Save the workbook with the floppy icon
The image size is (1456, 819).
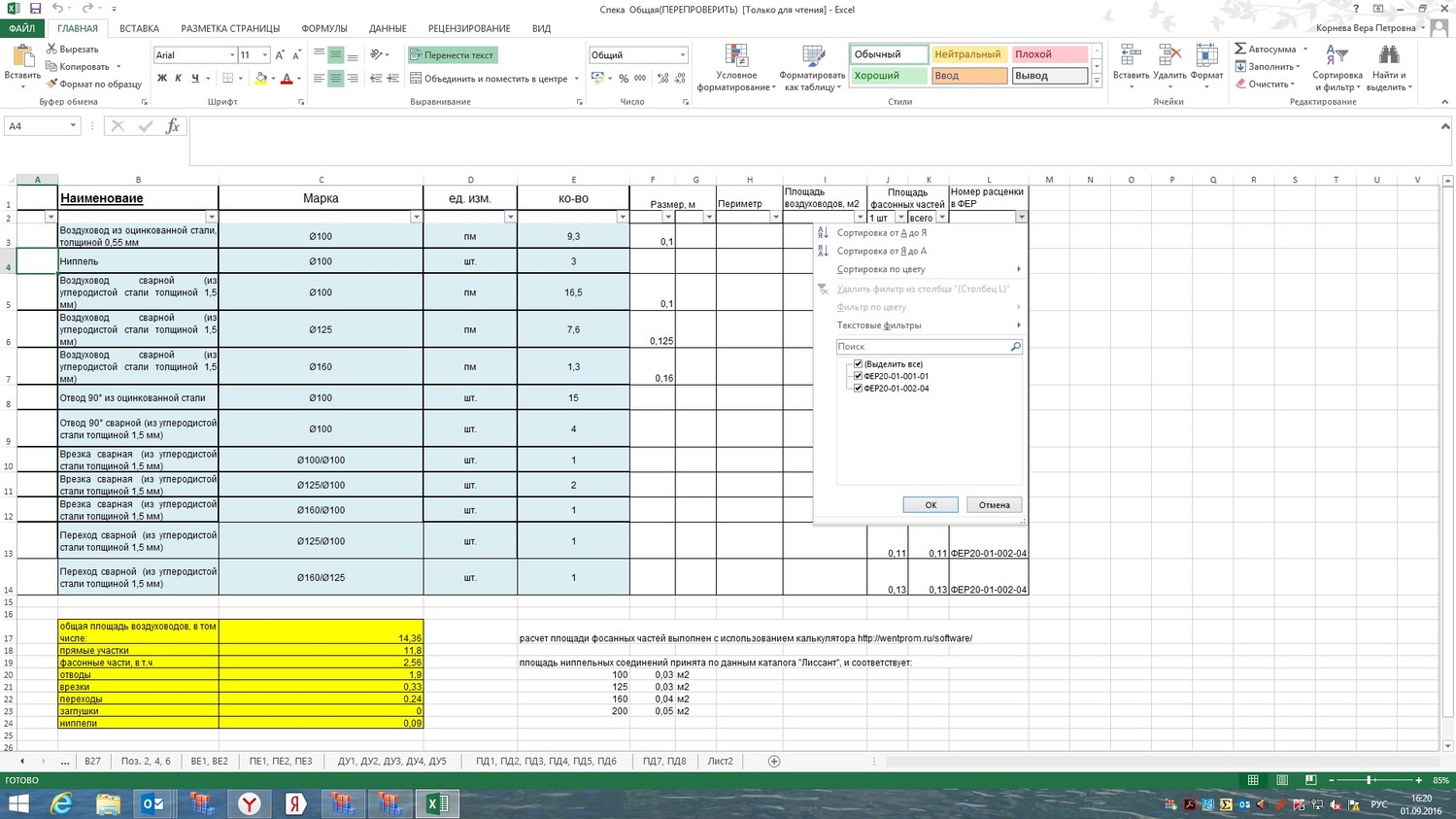36,9
